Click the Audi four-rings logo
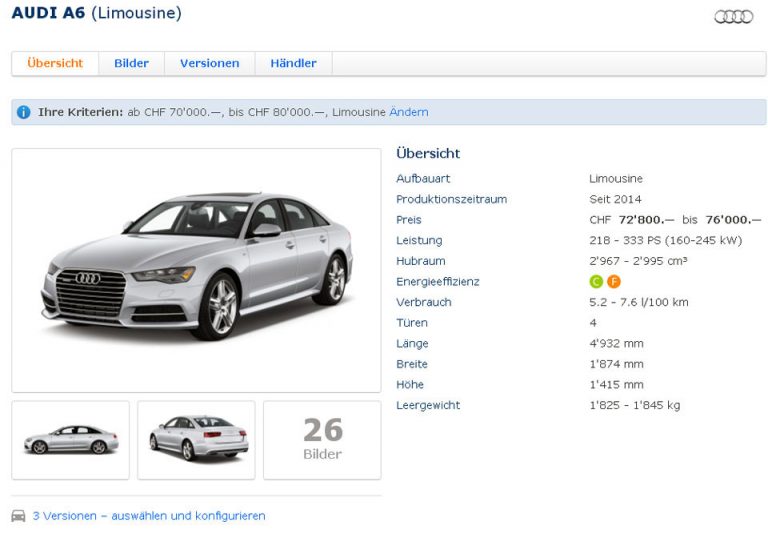Viewport: 768px width, 538px height. point(733,17)
